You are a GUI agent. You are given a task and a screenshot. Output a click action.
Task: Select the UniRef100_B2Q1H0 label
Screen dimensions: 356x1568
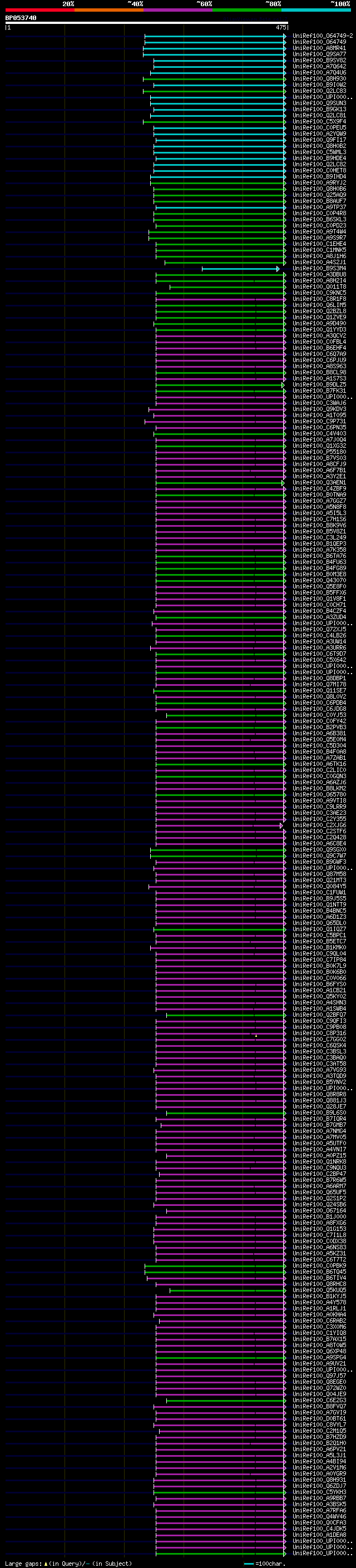pos(319,1443)
